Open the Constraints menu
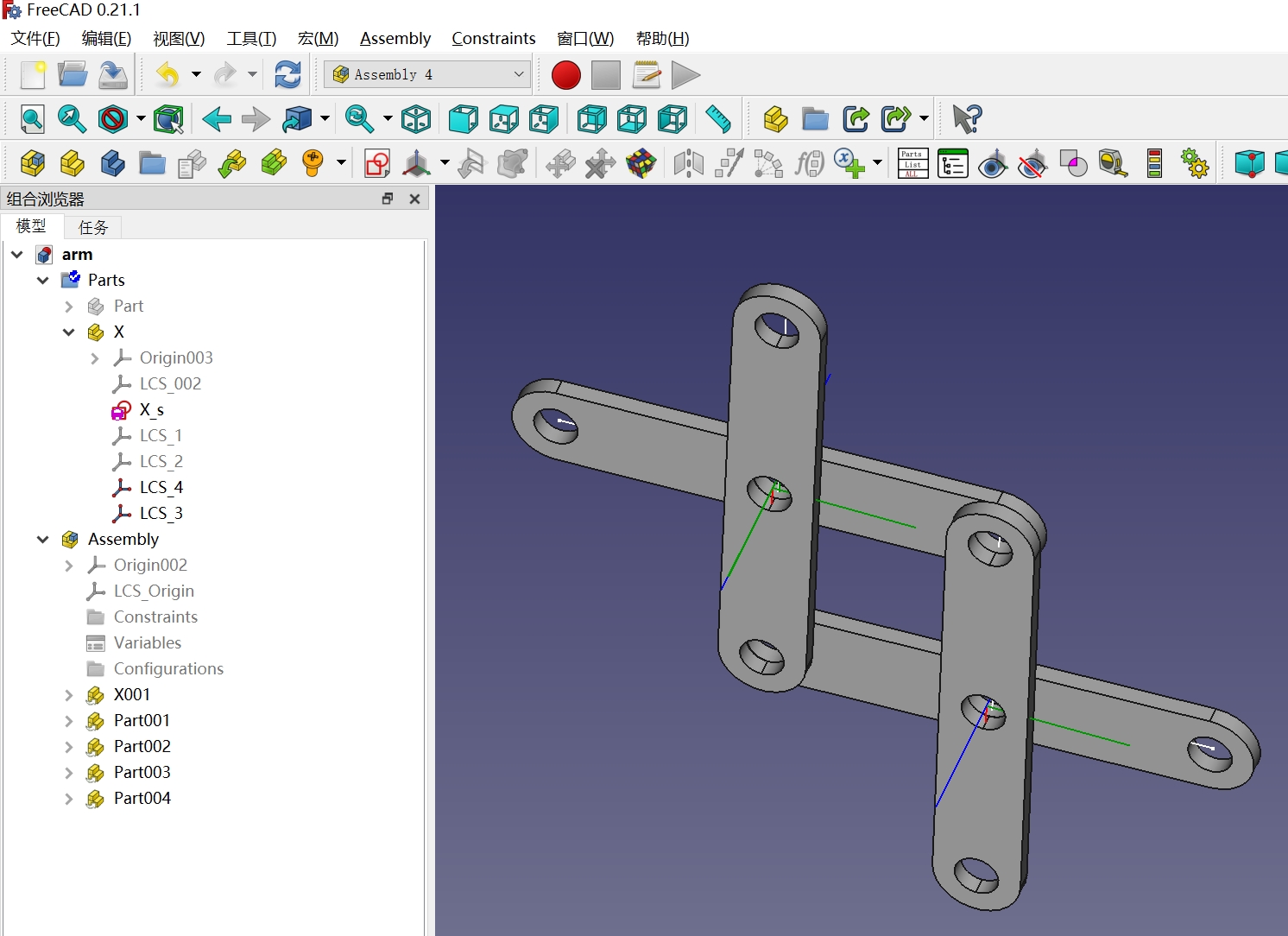1288x936 pixels. [x=493, y=39]
